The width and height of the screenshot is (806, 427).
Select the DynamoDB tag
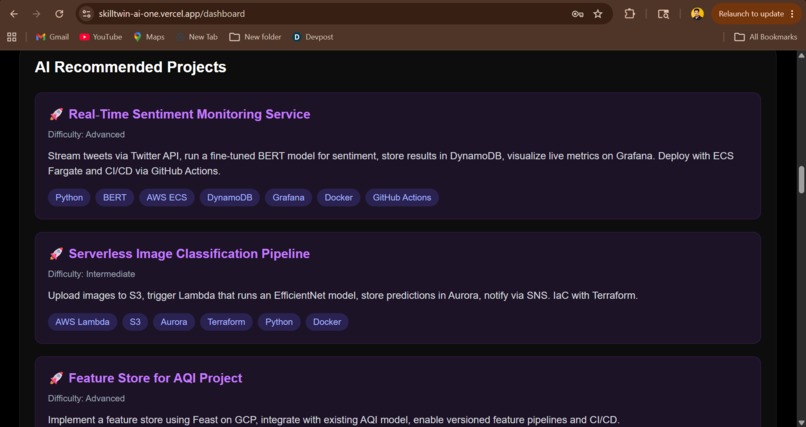tap(229, 198)
